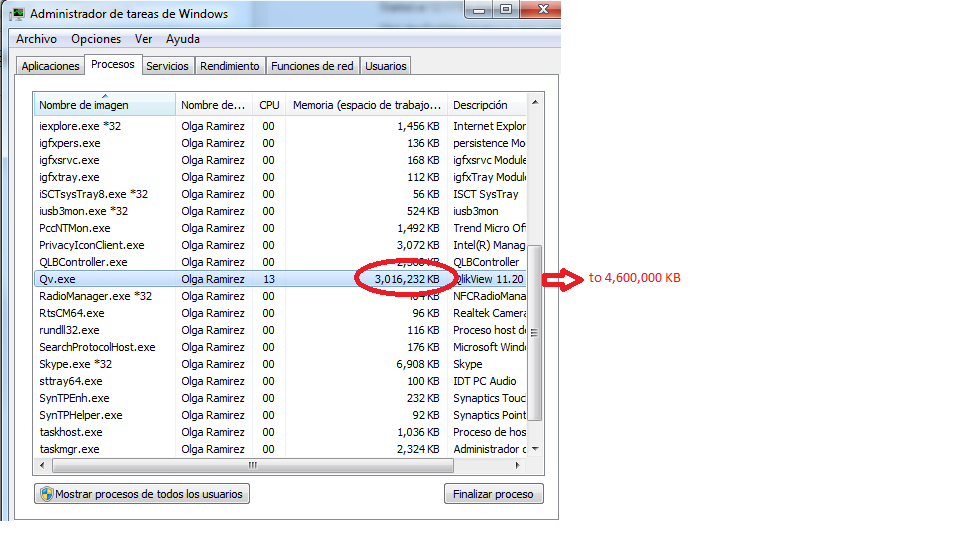
Task: Click the shield icon on Mostrar procesos button
Action: tap(47, 494)
